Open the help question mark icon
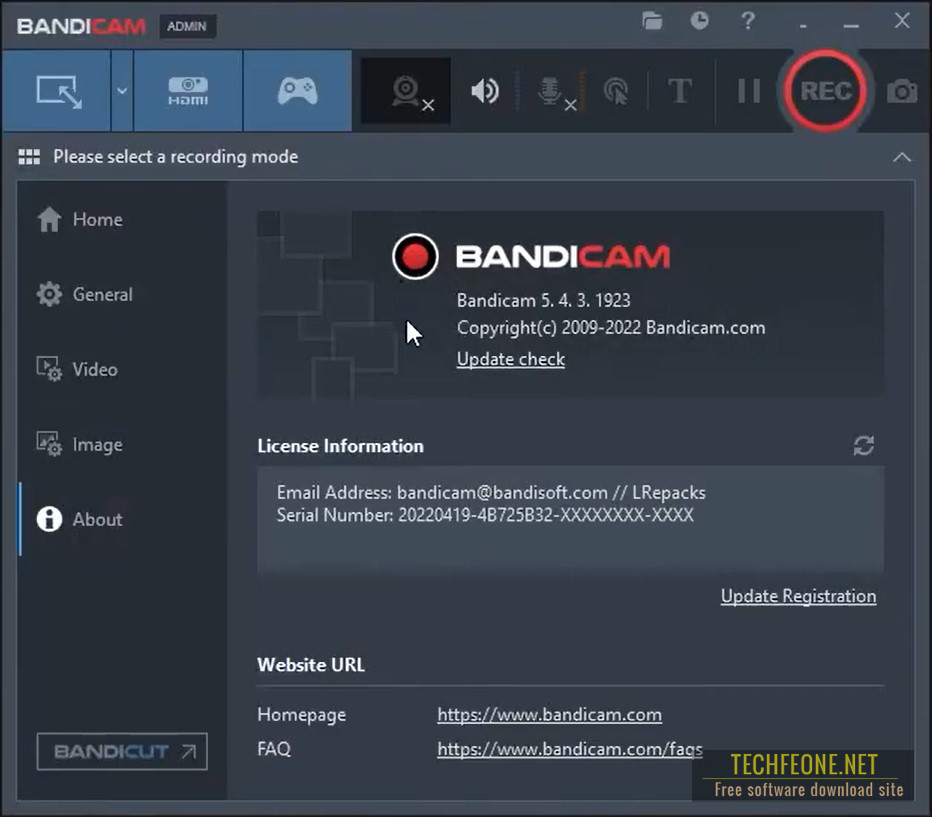Screen dimensions: 932x817 pyautogui.click(x=748, y=21)
